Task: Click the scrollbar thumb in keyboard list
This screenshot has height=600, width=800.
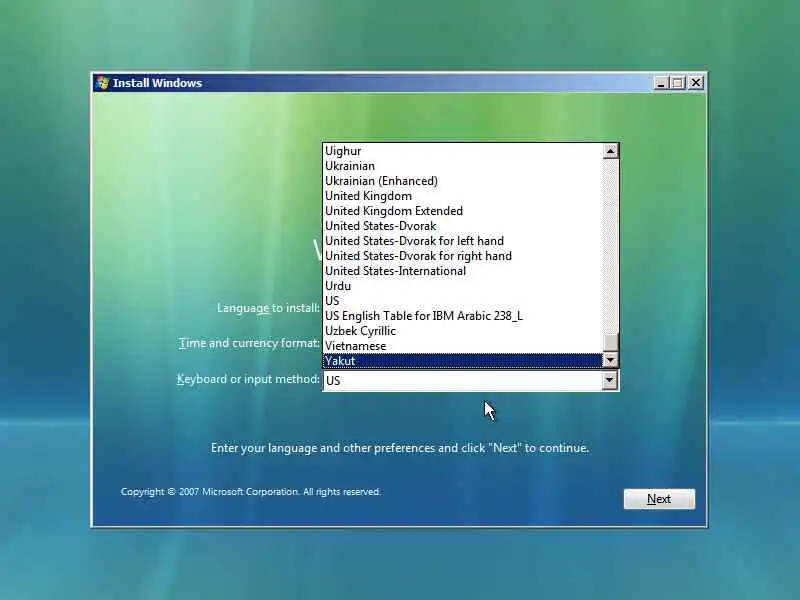Action: click(x=611, y=343)
